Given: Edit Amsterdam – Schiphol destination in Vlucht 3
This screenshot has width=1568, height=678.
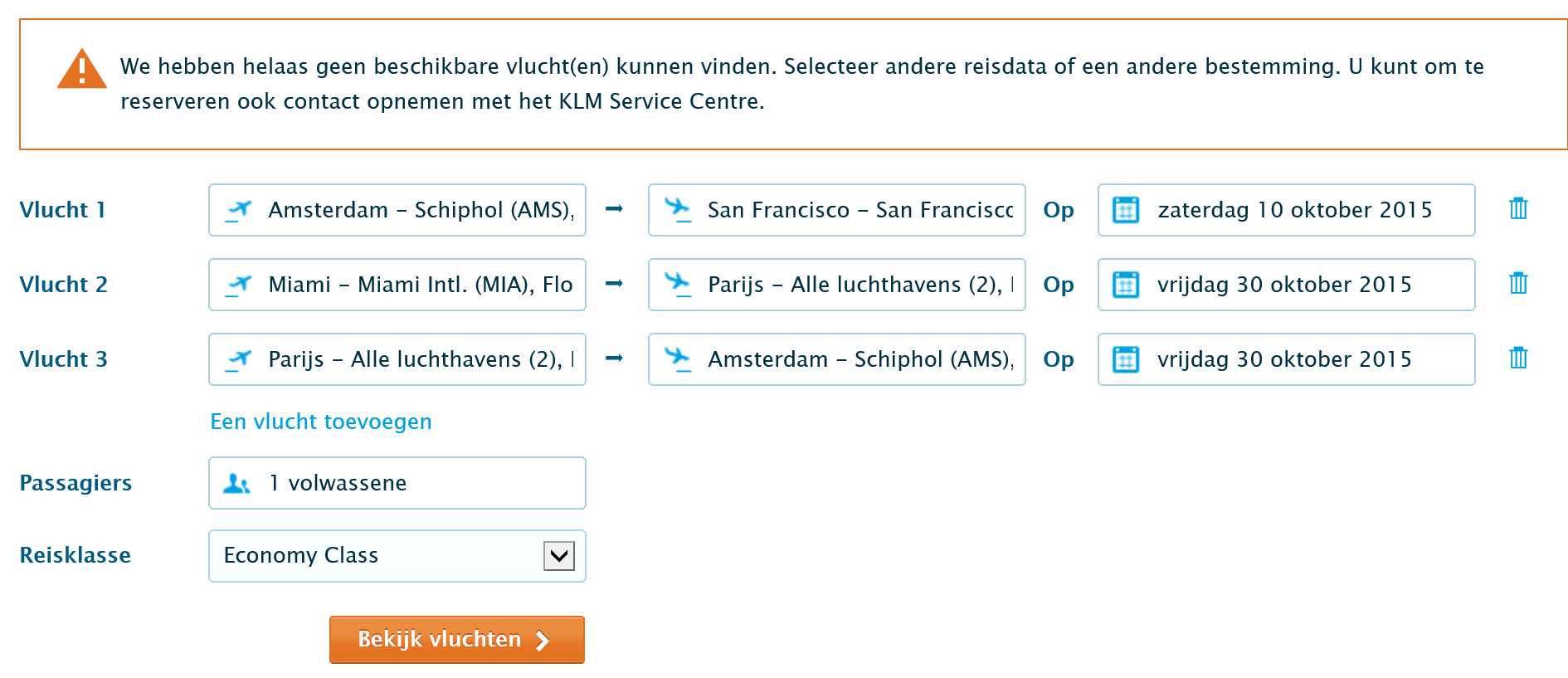Looking at the screenshot, I should [860, 359].
